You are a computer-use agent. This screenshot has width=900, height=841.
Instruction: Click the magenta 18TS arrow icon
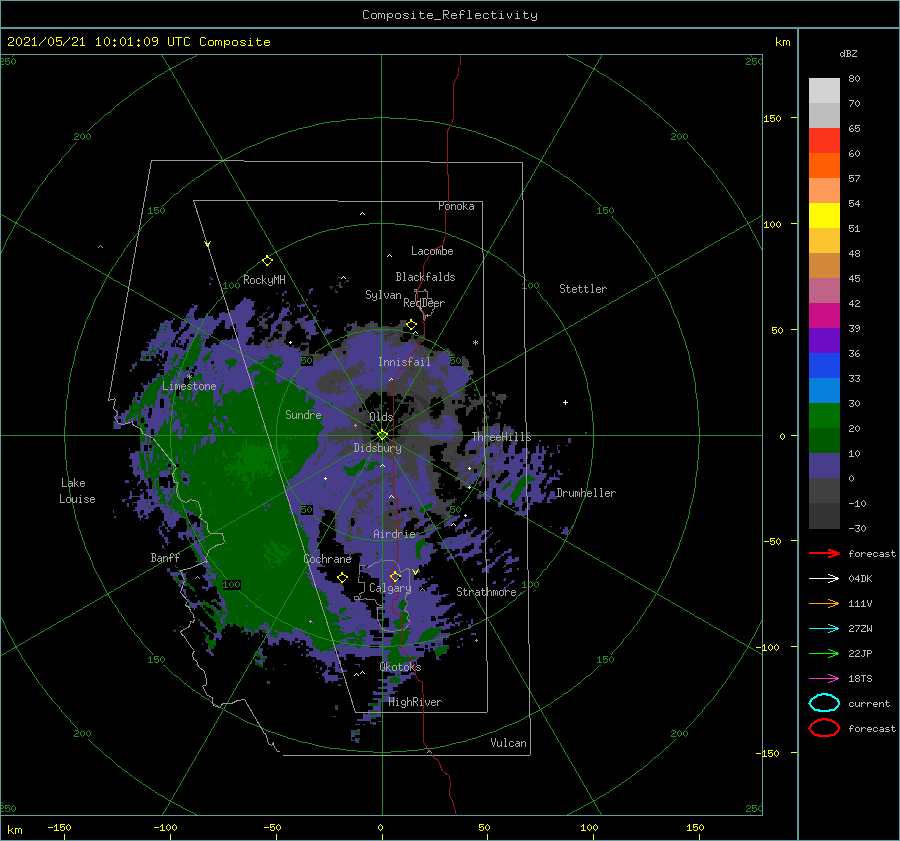coord(824,679)
